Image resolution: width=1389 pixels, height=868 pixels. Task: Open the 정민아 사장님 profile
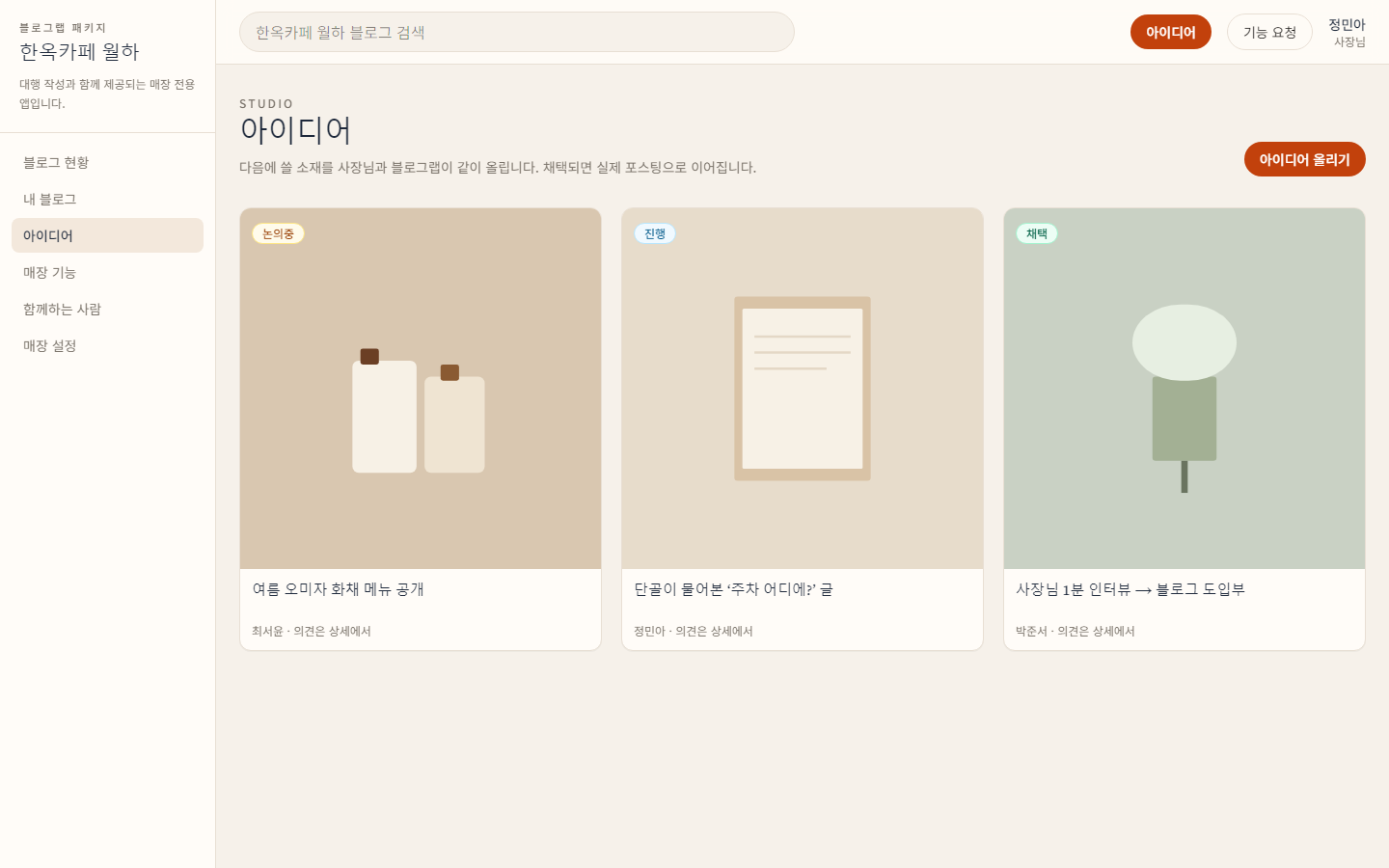pos(1347,32)
